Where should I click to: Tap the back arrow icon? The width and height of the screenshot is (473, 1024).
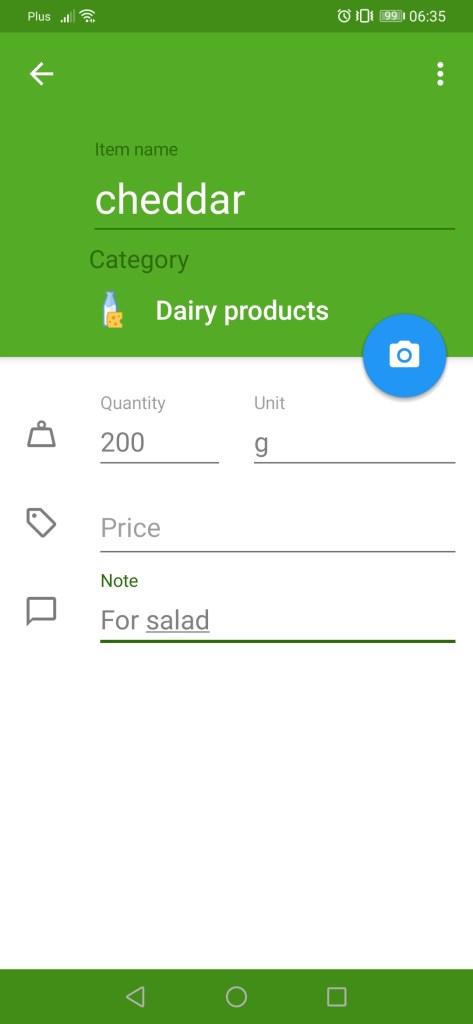[x=41, y=74]
